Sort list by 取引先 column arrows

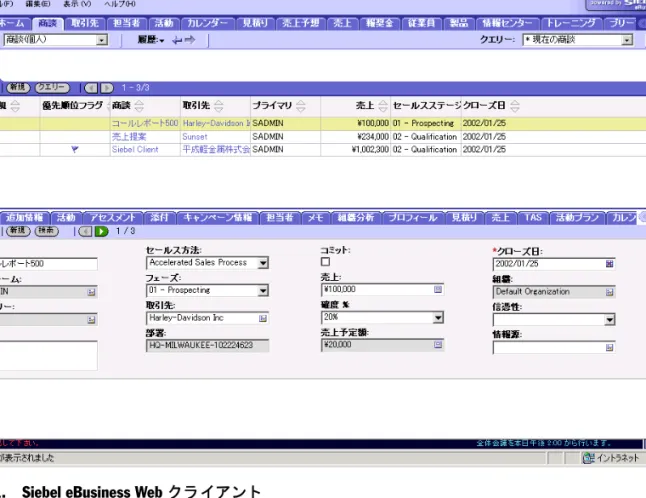(219, 106)
